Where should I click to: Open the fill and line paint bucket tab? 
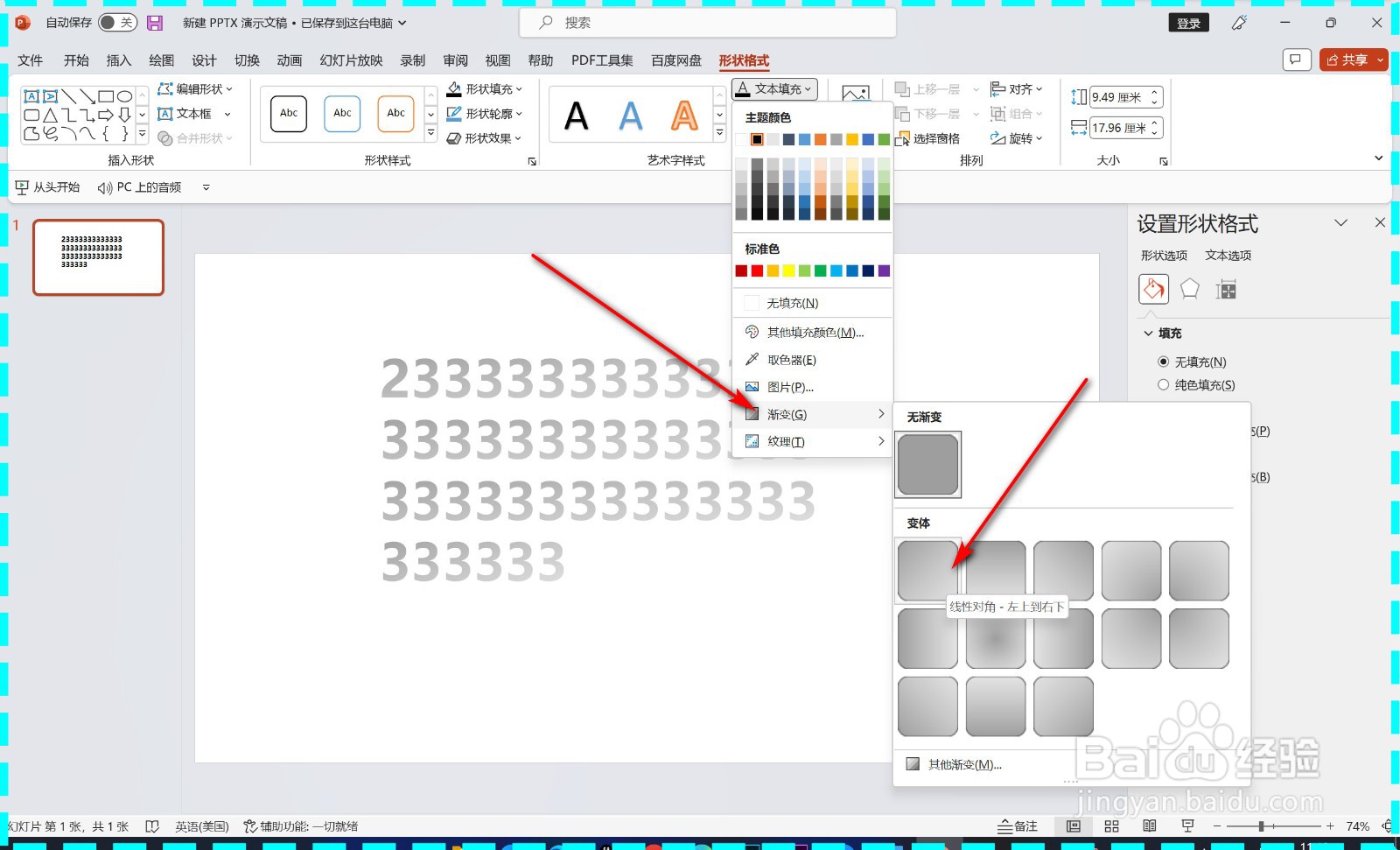(1153, 289)
